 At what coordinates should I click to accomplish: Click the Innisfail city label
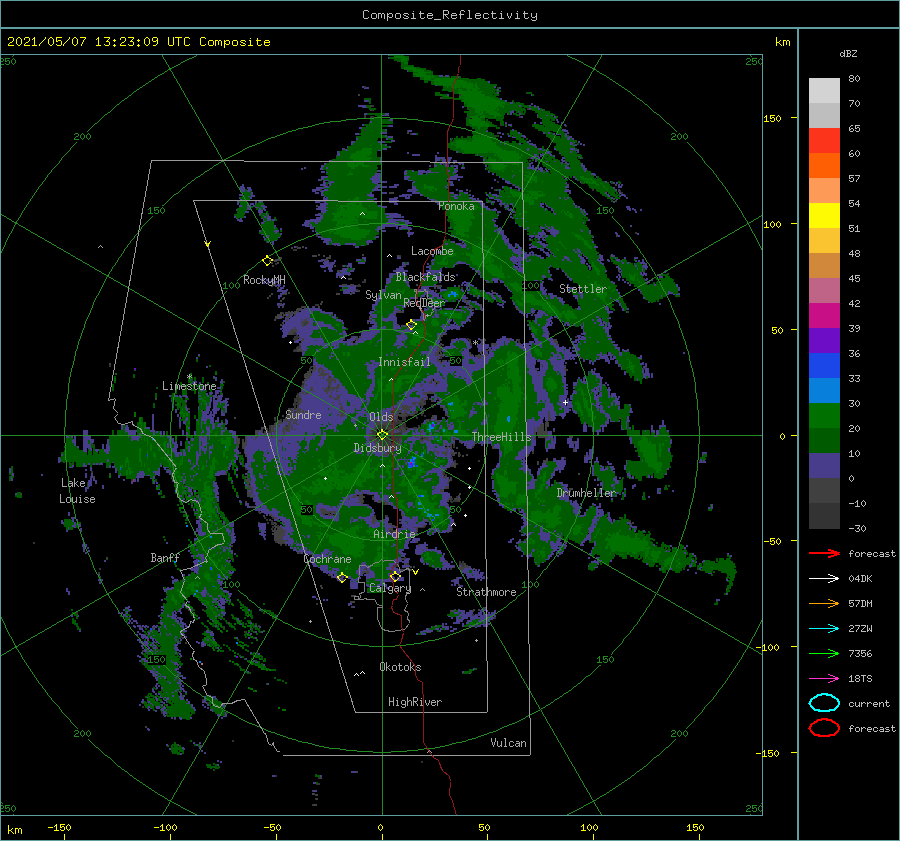pyautogui.click(x=404, y=362)
